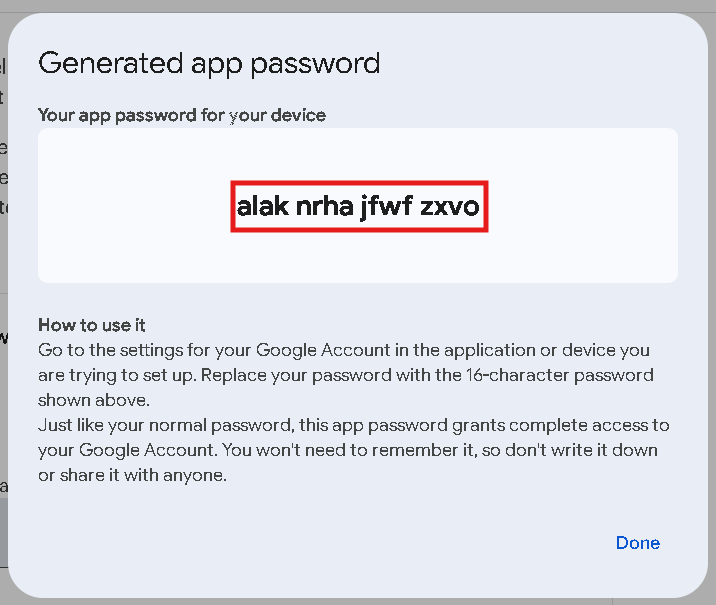This screenshot has width=716, height=605.
Task: Click the 'shown above.' text line
Action: (94, 400)
